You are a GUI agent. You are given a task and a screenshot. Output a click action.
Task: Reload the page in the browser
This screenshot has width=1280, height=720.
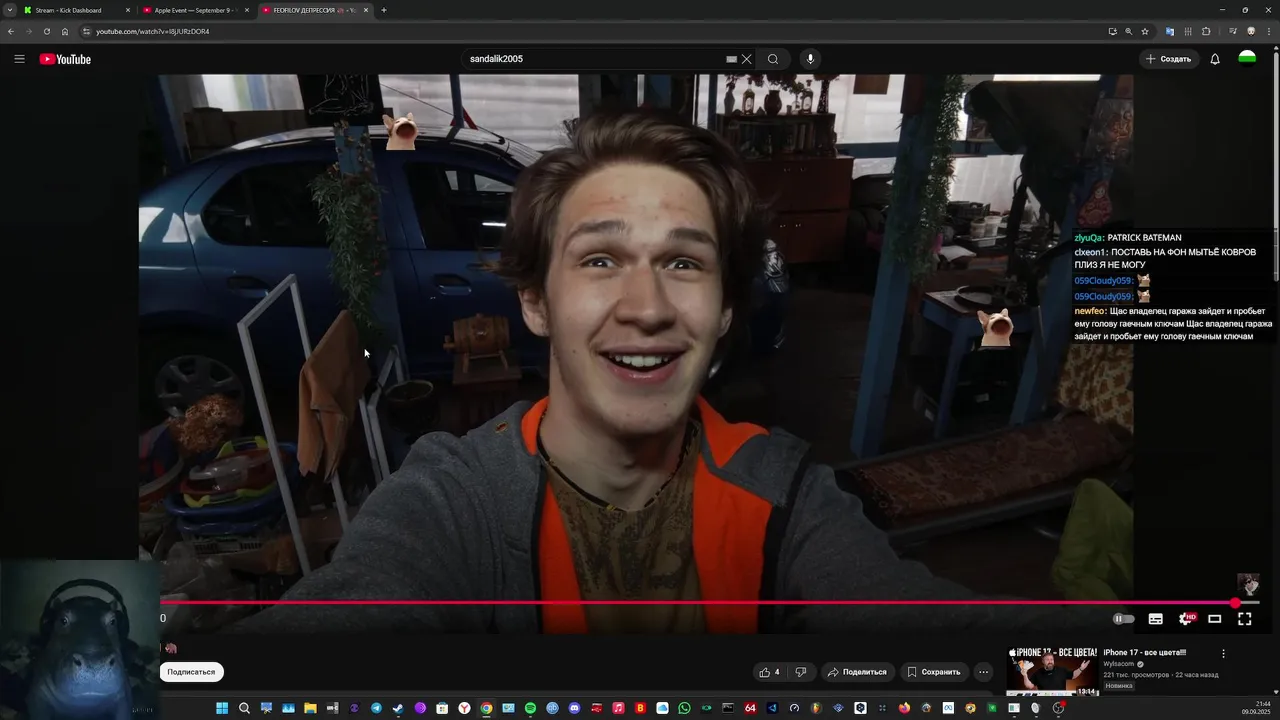click(x=46, y=31)
